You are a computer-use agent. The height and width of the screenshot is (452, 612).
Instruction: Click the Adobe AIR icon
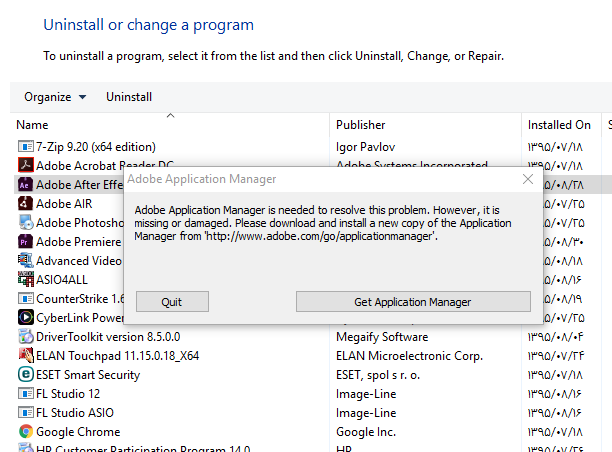(26, 203)
